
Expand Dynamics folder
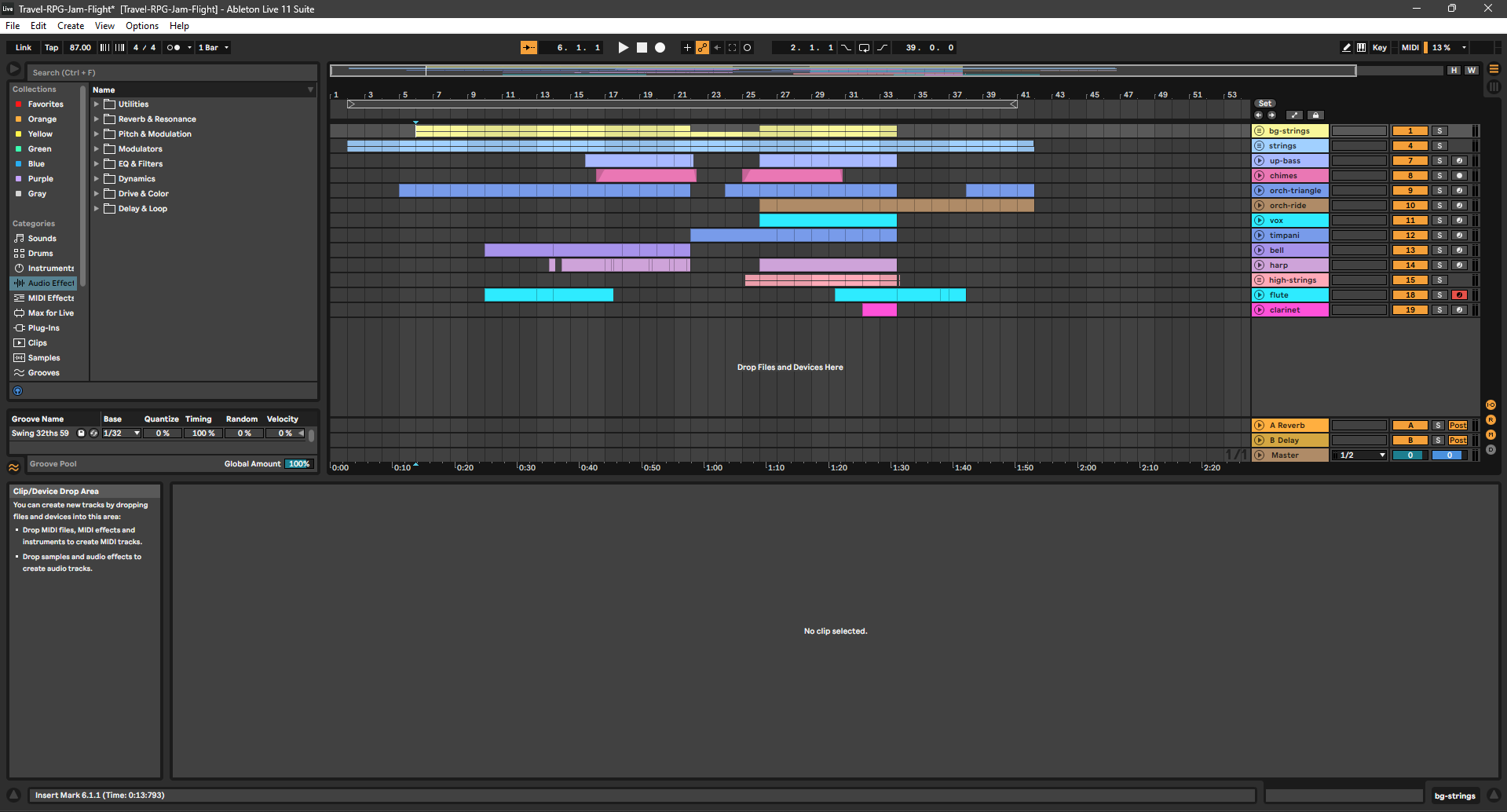tap(97, 179)
